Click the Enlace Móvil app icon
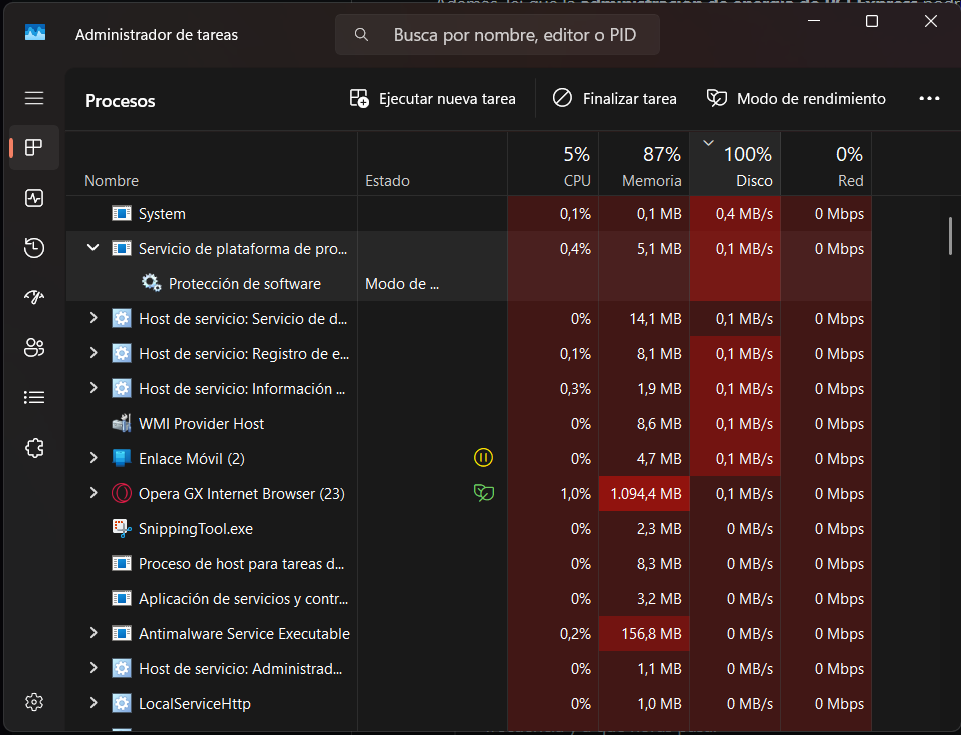Image resolution: width=961 pixels, height=735 pixels. click(122, 458)
